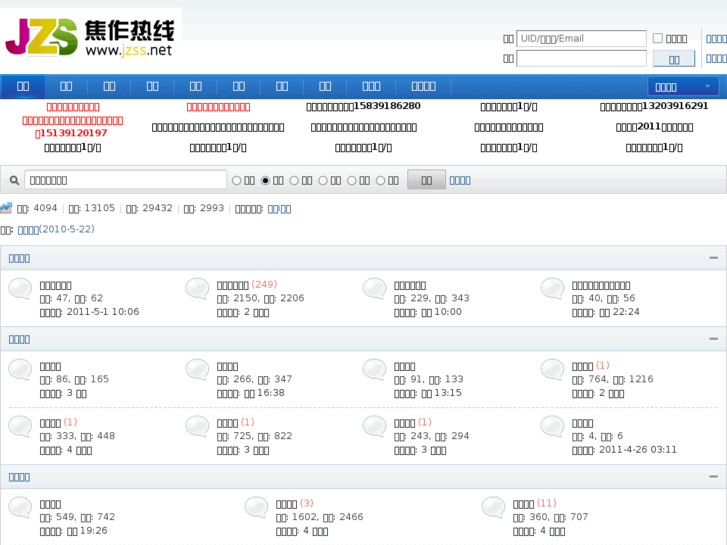Click the password input field below UID/Email

pos(581,58)
